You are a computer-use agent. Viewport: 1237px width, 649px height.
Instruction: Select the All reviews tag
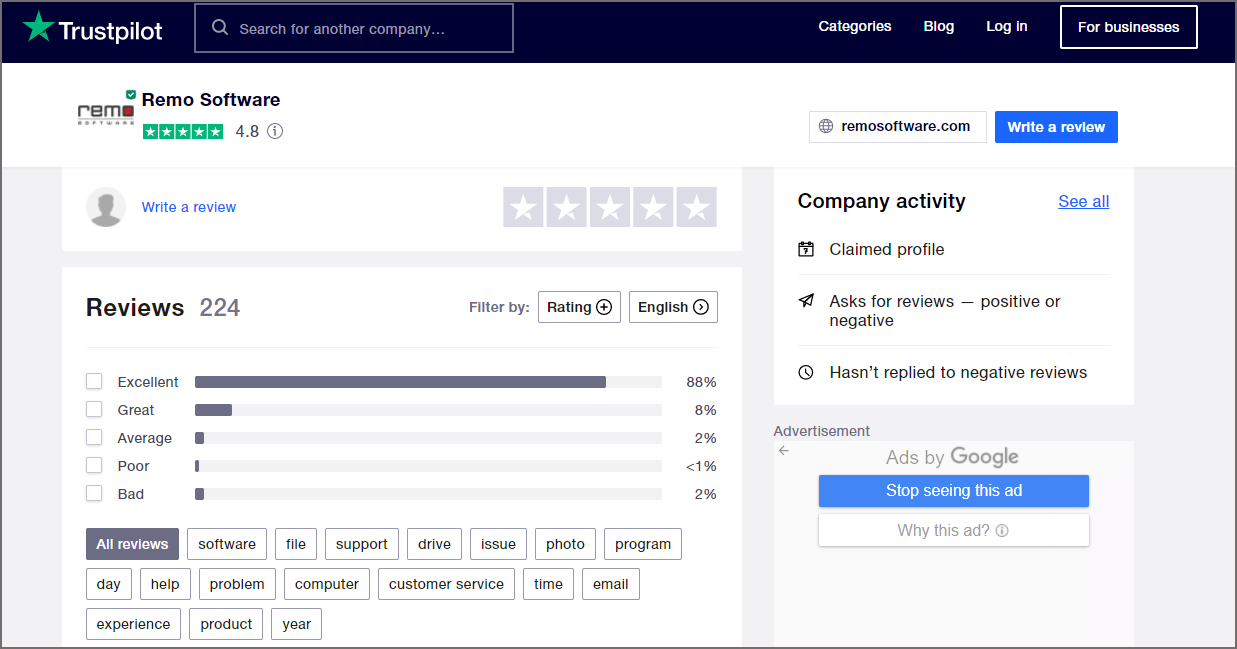132,544
